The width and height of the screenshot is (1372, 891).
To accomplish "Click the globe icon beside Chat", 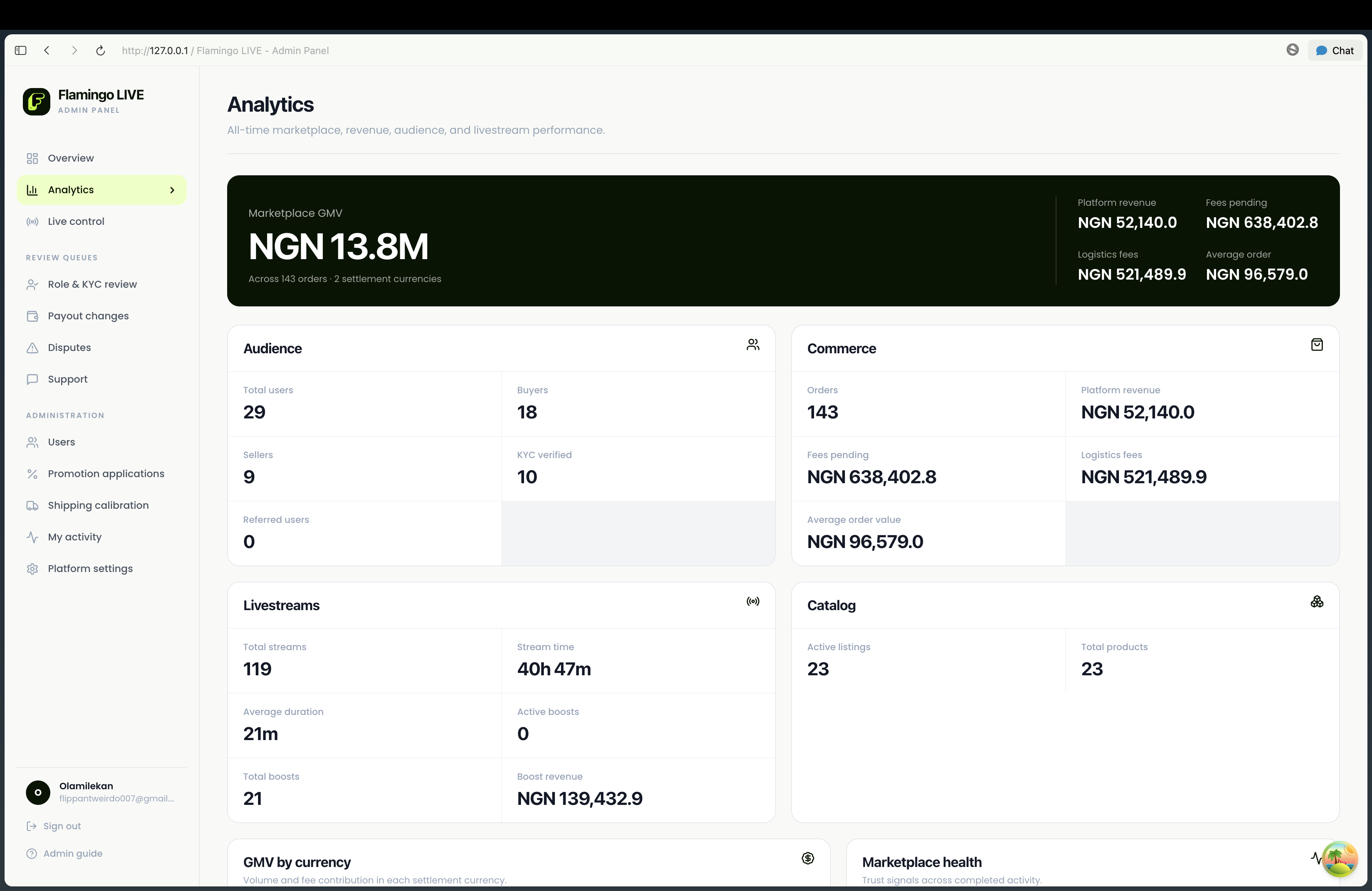I will (1292, 50).
